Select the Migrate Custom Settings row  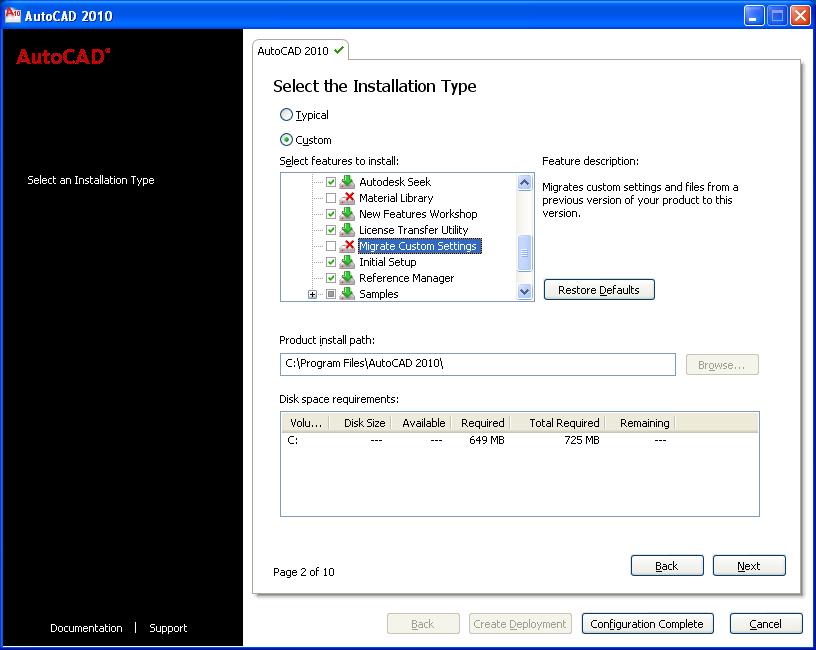[x=419, y=246]
